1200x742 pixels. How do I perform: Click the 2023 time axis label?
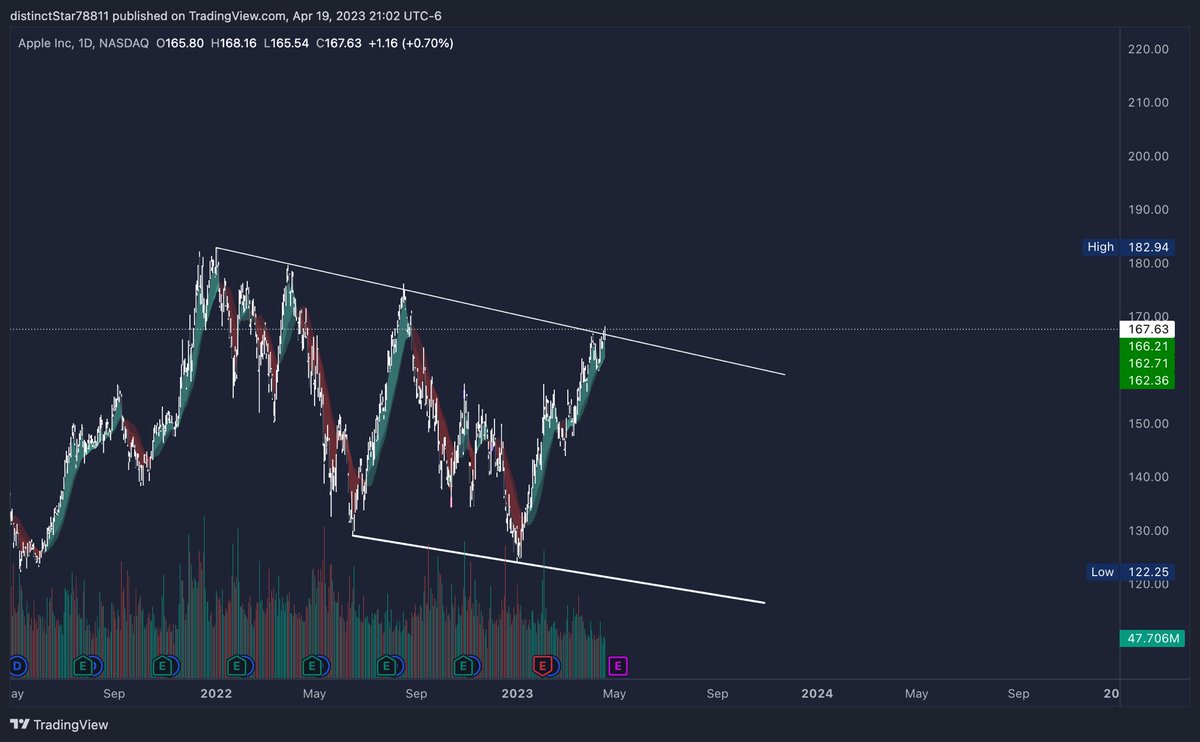[x=517, y=693]
